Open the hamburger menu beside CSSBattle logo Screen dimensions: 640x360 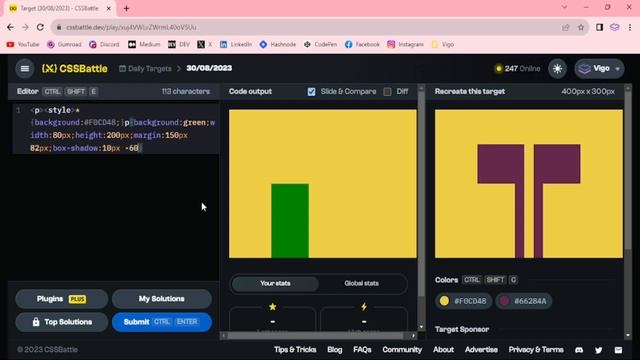(x=24, y=69)
